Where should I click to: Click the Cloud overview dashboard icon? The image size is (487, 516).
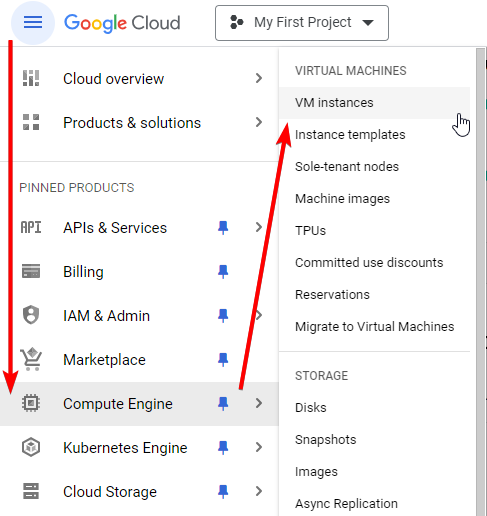(x=31, y=78)
